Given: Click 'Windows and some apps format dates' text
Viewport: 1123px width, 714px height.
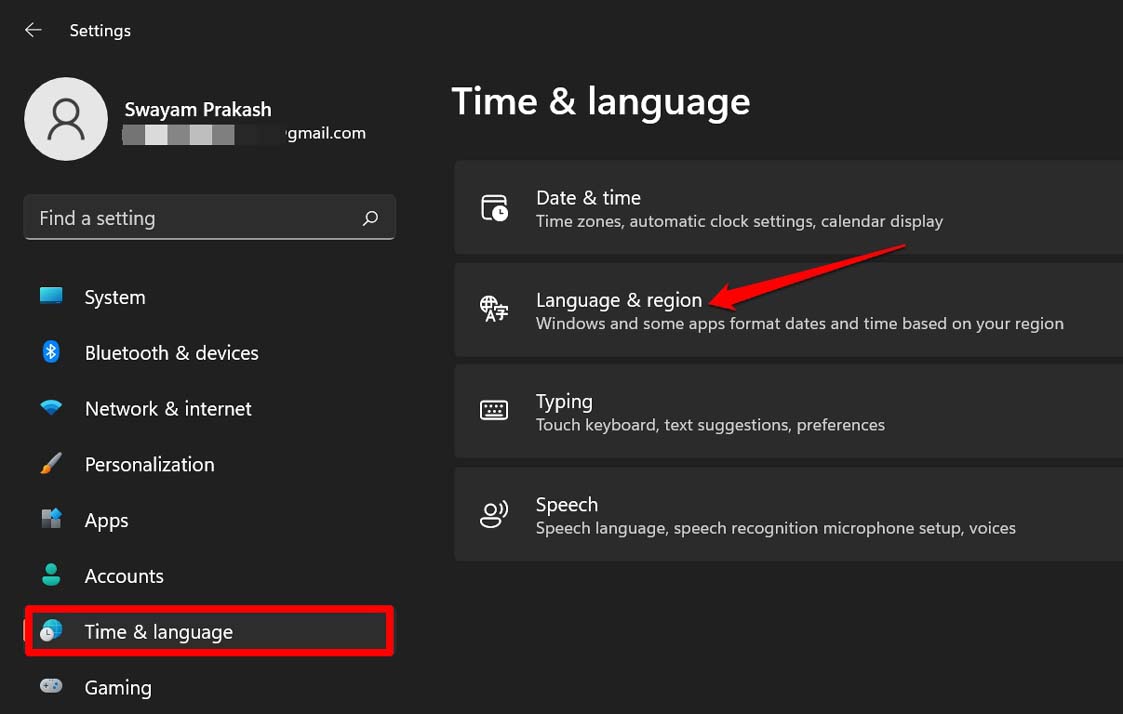Looking at the screenshot, I should (799, 324).
